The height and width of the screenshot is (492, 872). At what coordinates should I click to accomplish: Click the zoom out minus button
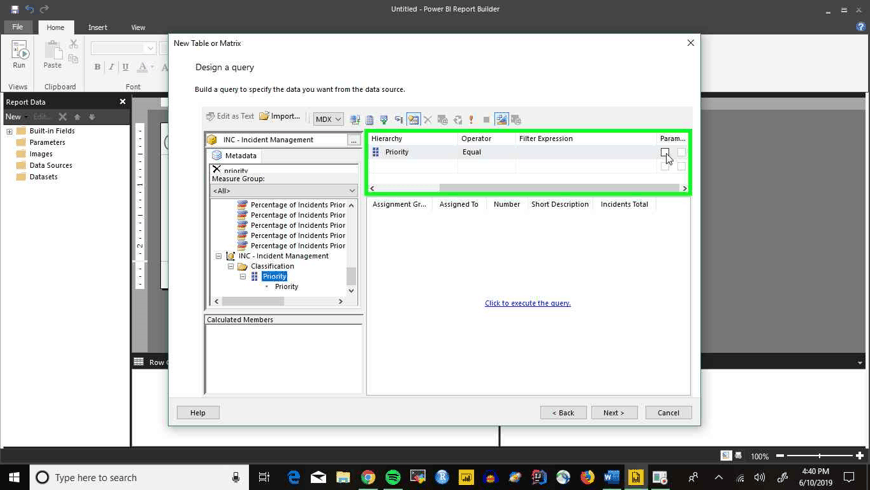point(780,456)
